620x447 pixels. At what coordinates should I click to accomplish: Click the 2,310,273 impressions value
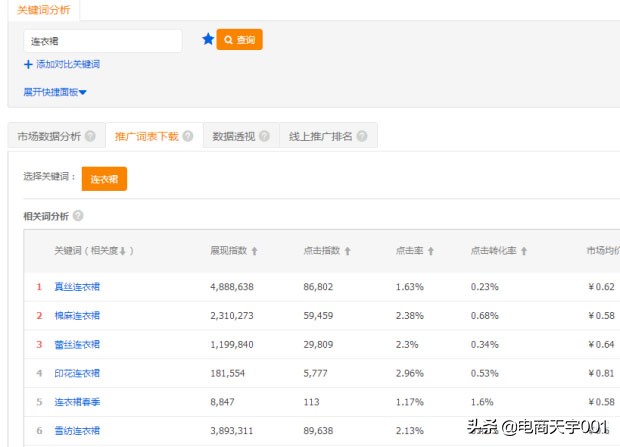tap(232, 316)
